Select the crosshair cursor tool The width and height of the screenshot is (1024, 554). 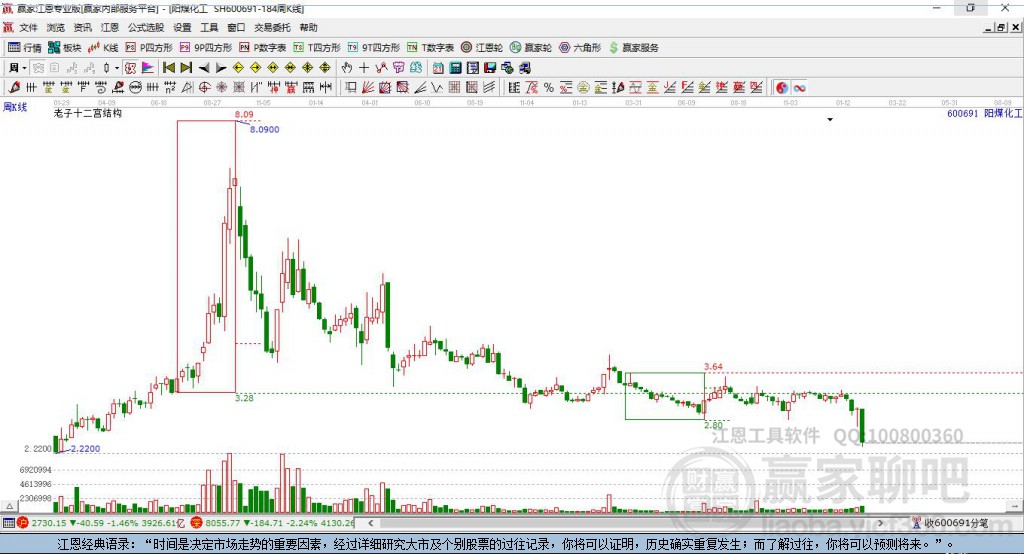pyautogui.click(x=364, y=68)
